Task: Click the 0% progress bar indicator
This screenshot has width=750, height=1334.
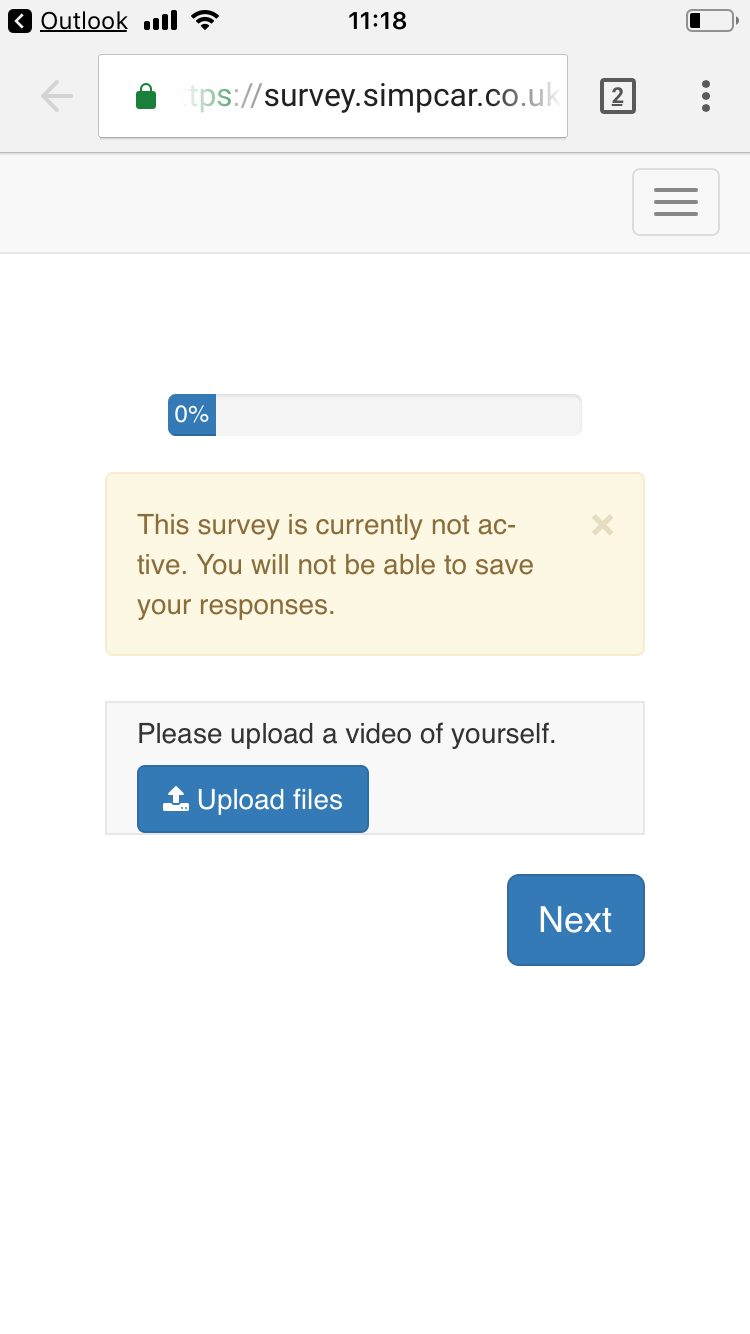Action: [x=192, y=415]
